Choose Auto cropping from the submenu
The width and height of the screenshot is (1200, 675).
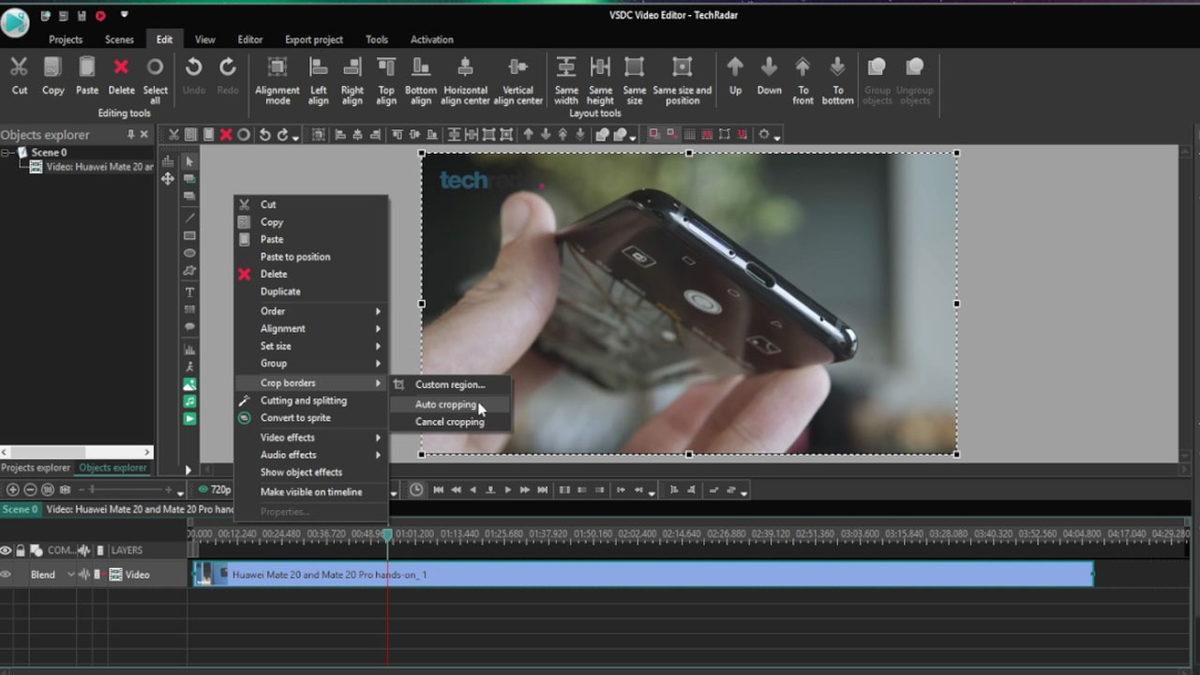click(x=445, y=404)
